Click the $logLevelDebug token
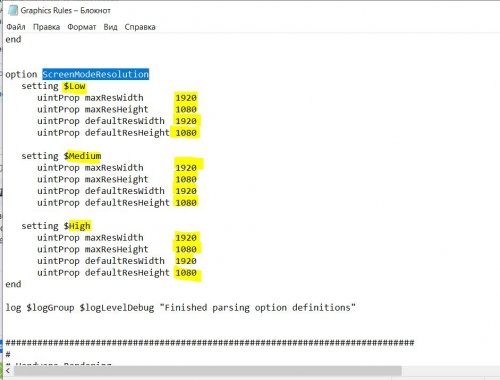This screenshot has width=500, height=380. tap(117, 307)
